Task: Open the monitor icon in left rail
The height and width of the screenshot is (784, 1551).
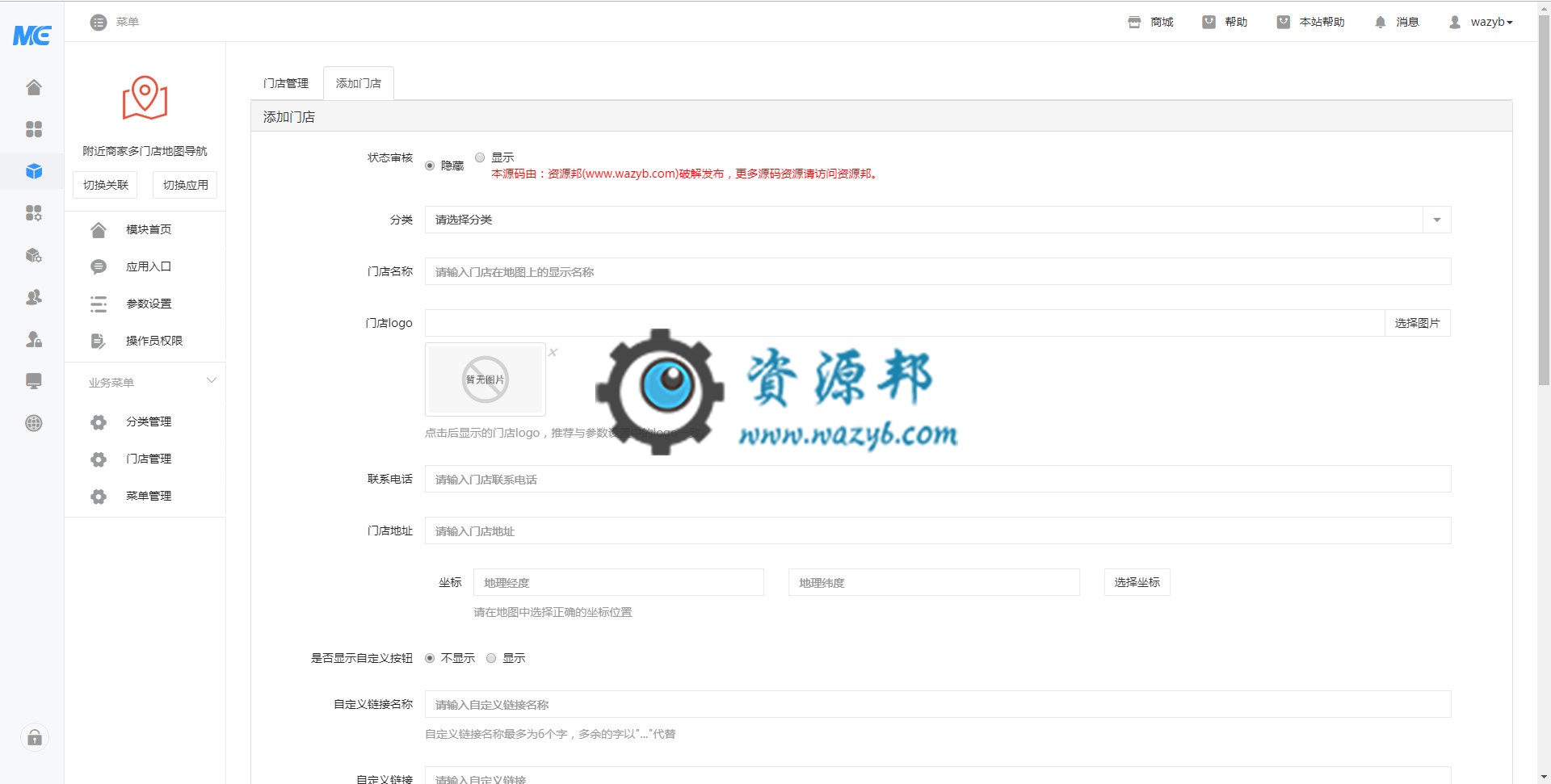Action: (34, 381)
